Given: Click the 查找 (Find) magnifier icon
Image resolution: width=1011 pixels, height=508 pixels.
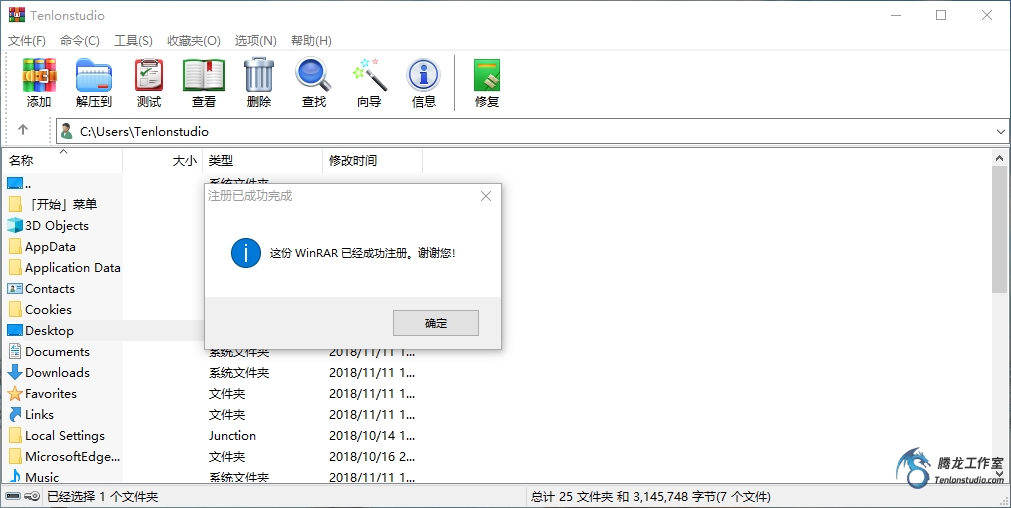Looking at the screenshot, I should point(313,75).
